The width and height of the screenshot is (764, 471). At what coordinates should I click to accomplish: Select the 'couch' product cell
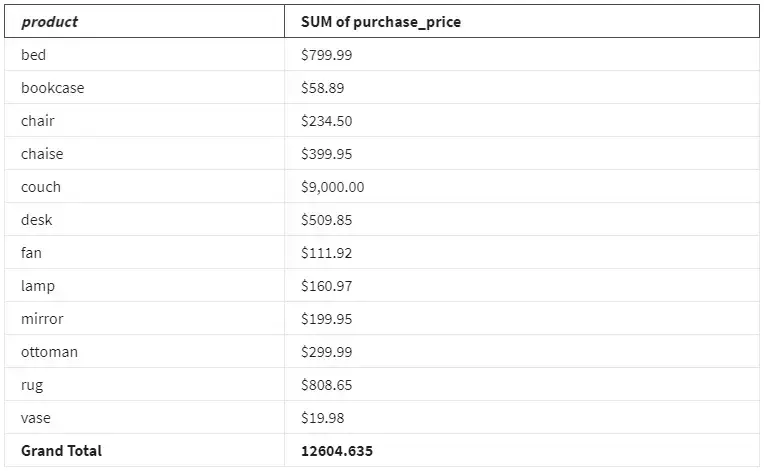[144, 187]
